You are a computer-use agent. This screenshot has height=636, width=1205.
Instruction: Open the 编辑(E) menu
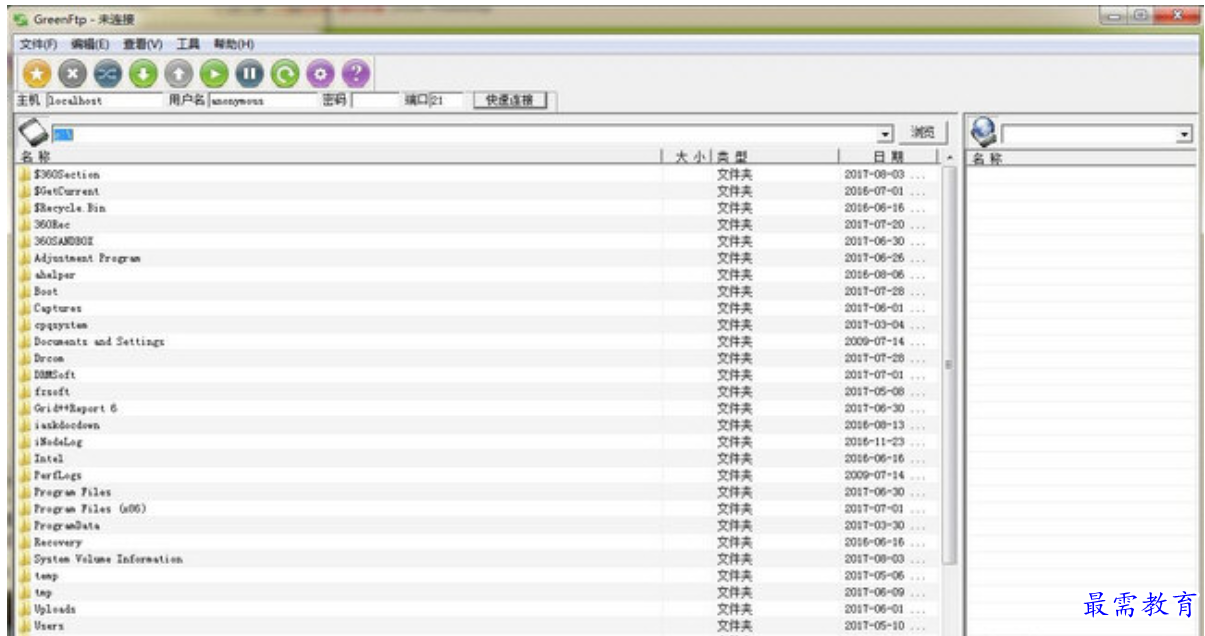coord(89,44)
